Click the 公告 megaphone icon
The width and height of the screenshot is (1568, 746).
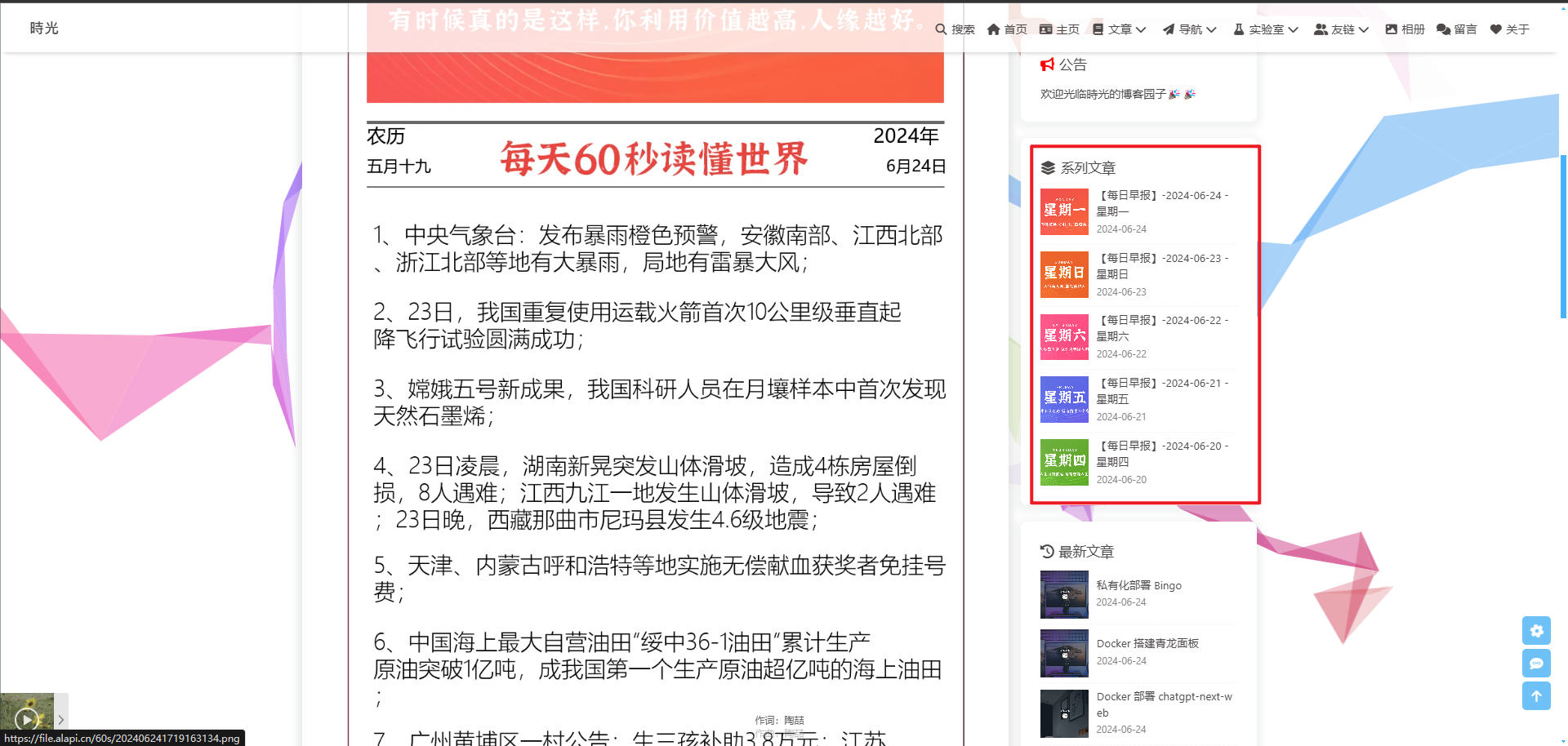[1048, 64]
